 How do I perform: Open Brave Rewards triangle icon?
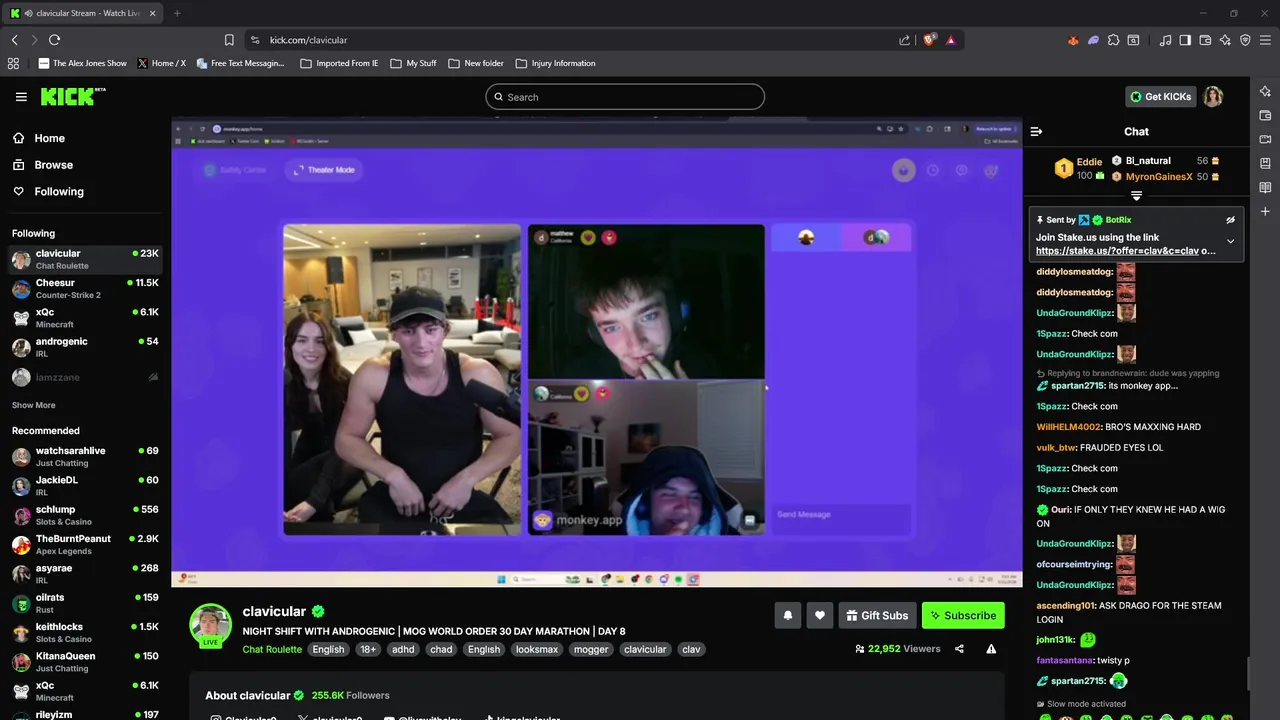pyautogui.click(x=950, y=40)
